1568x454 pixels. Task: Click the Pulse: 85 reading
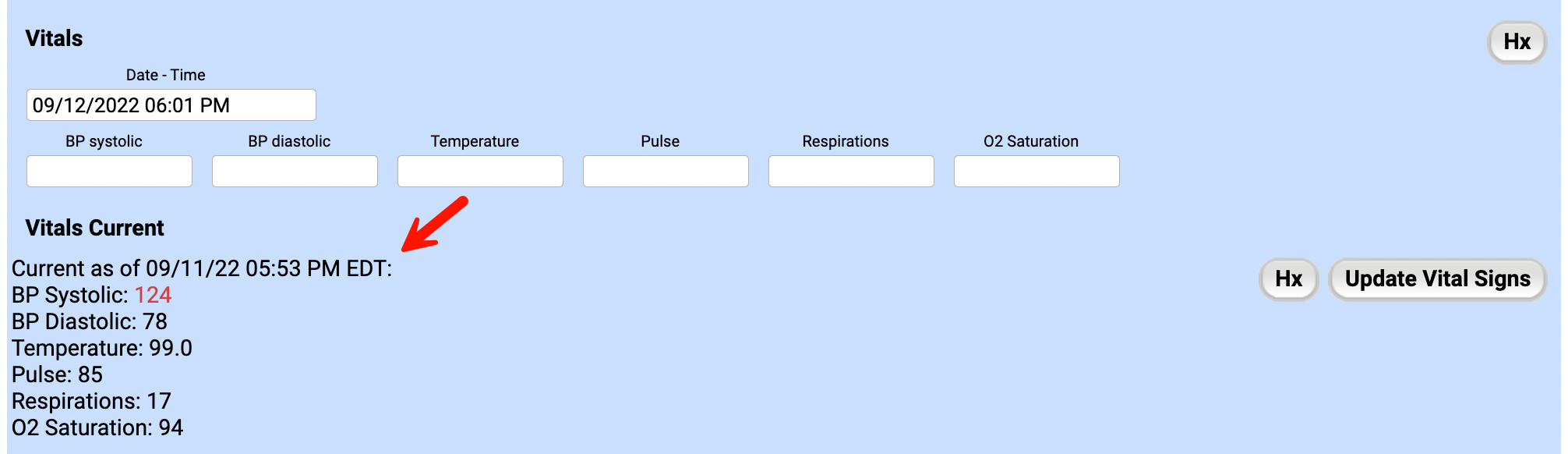click(57, 375)
